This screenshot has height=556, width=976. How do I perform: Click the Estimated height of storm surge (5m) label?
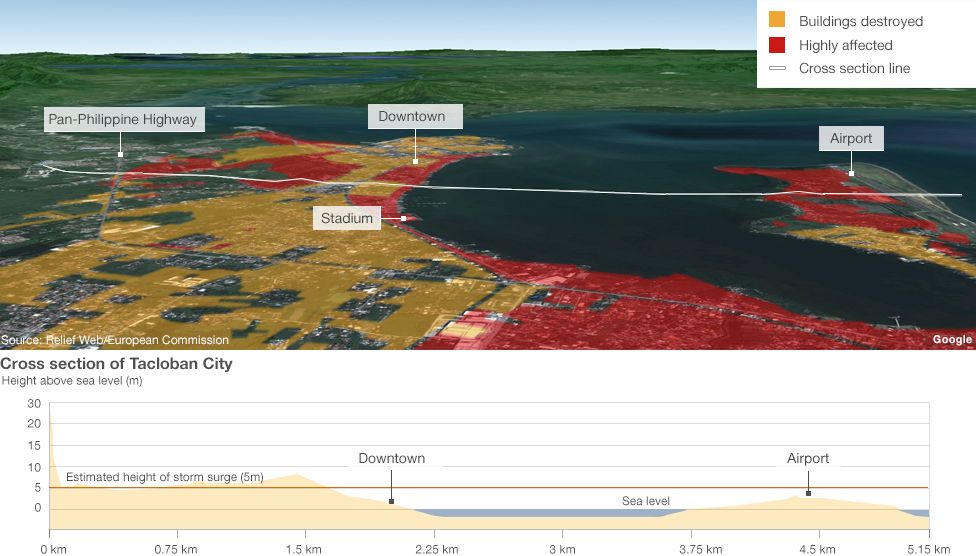[x=165, y=477]
